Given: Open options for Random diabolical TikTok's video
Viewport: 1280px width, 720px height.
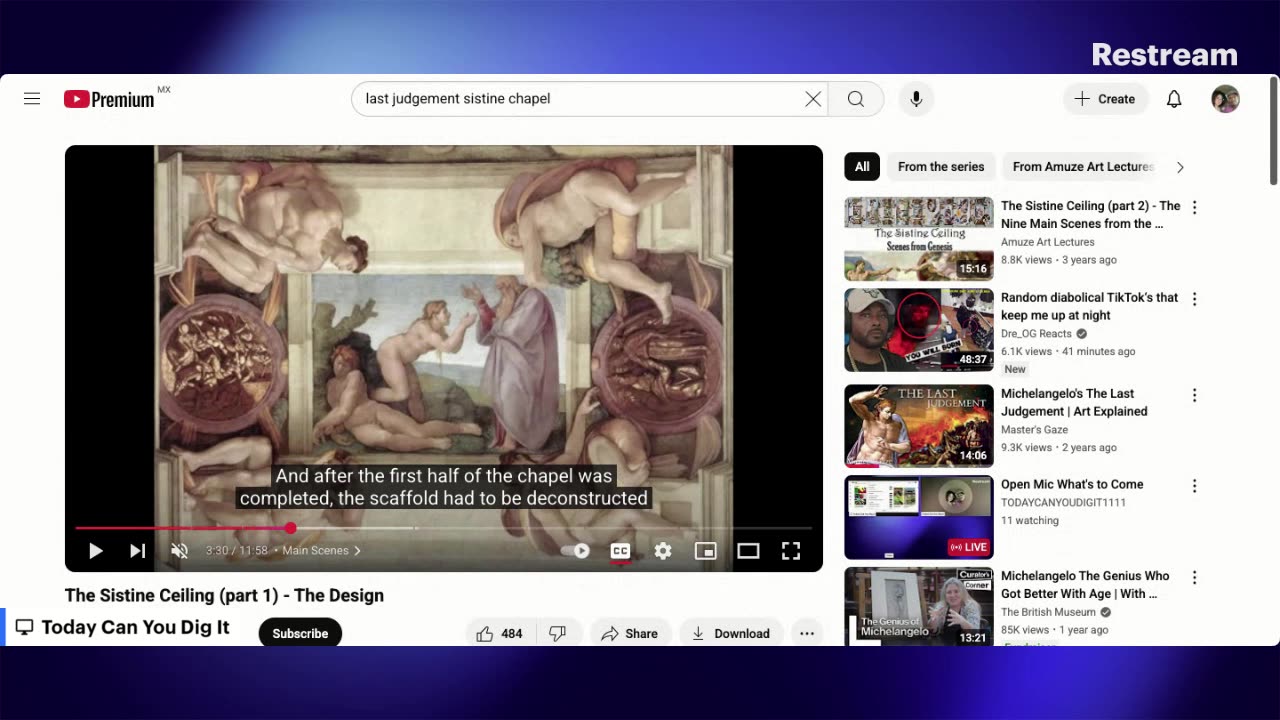Looking at the screenshot, I should click(1194, 299).
